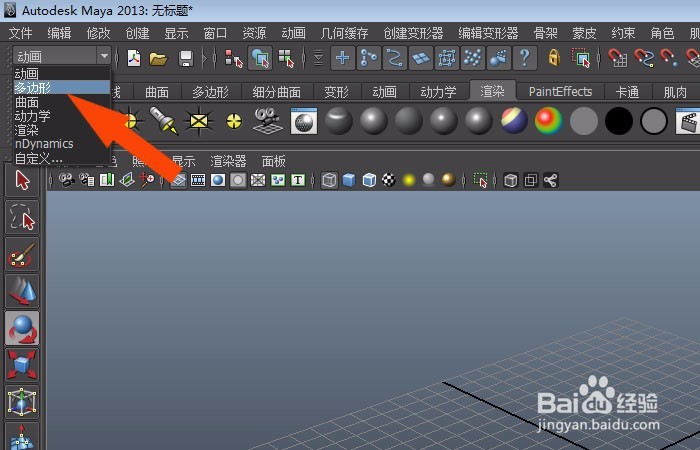Open the 约束 menu
The width and height of the screenshot is (700, 450).
click(x=623, y=33)
